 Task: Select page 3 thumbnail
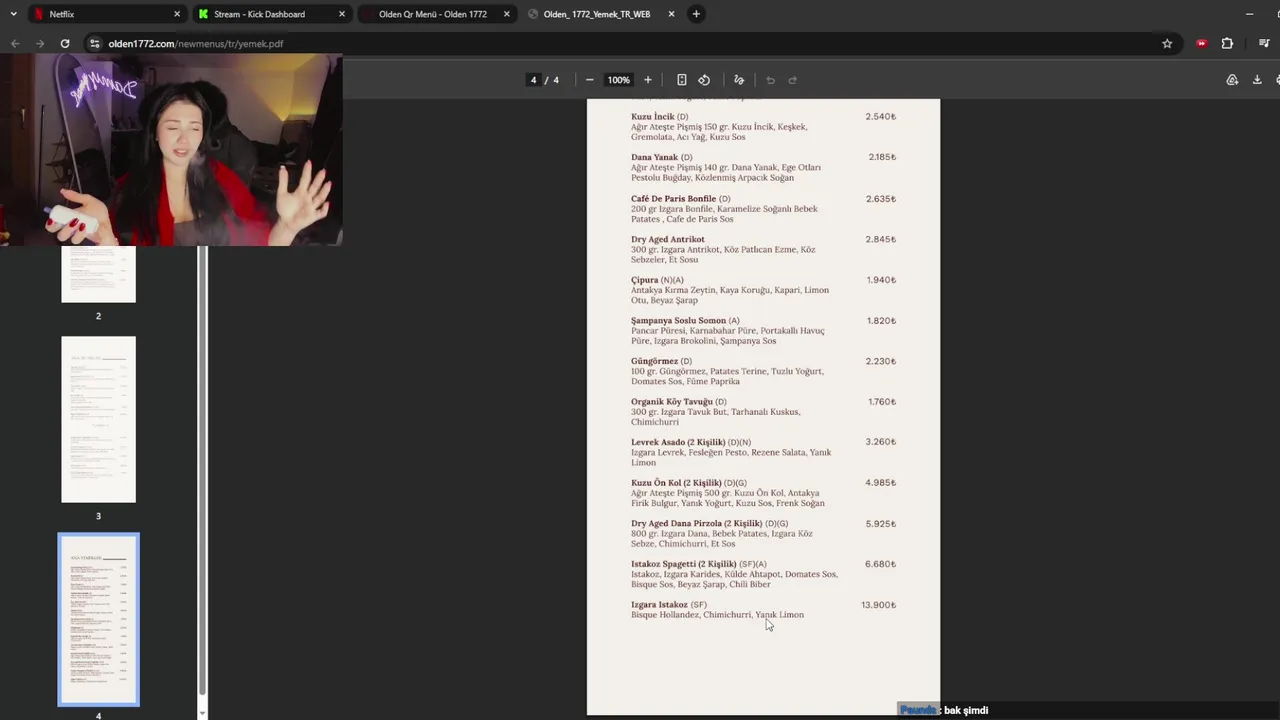point(98,419)
